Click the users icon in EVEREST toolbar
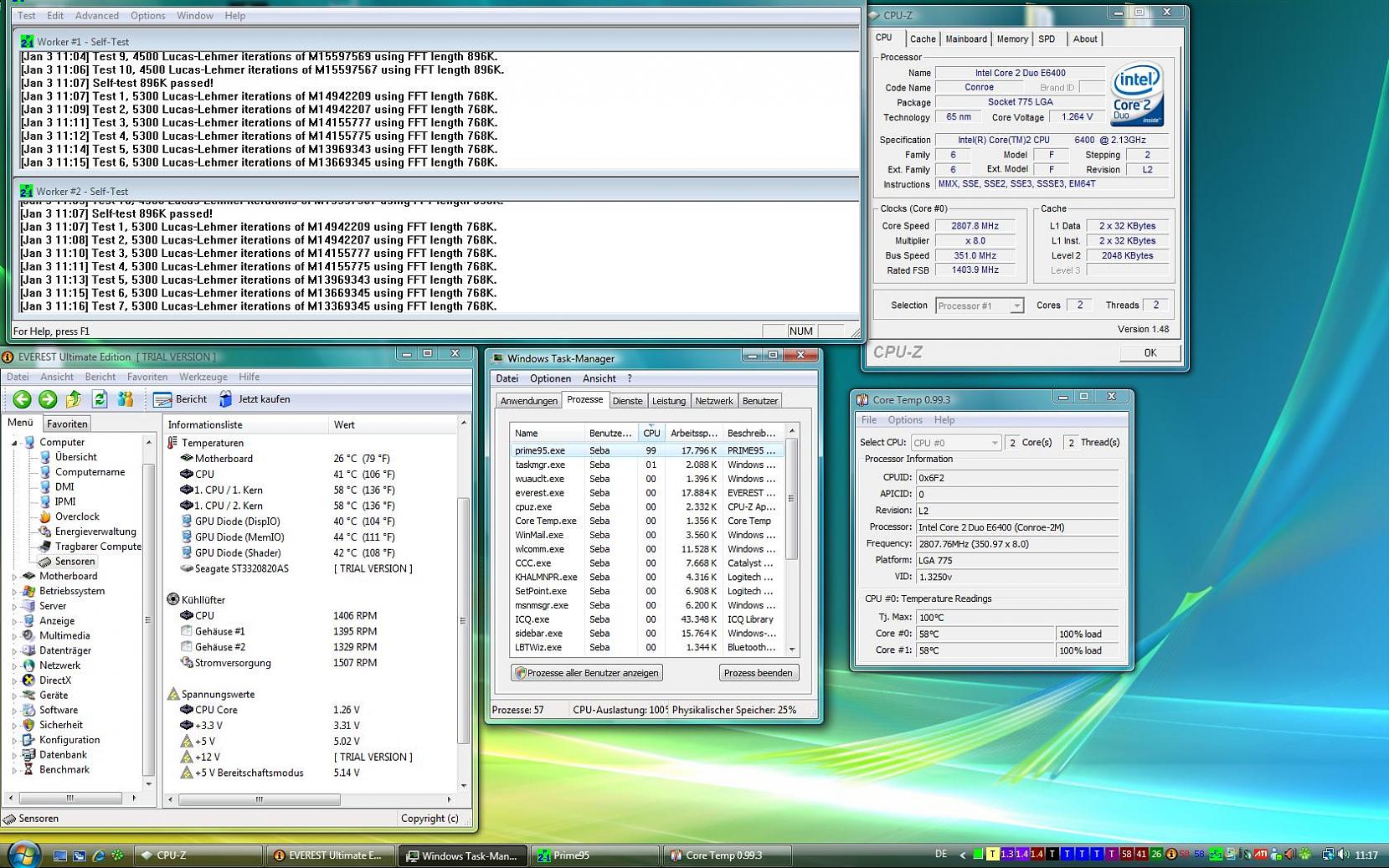Image resolution: width=1389 pixels, height=868 pixels. (126, 399)
